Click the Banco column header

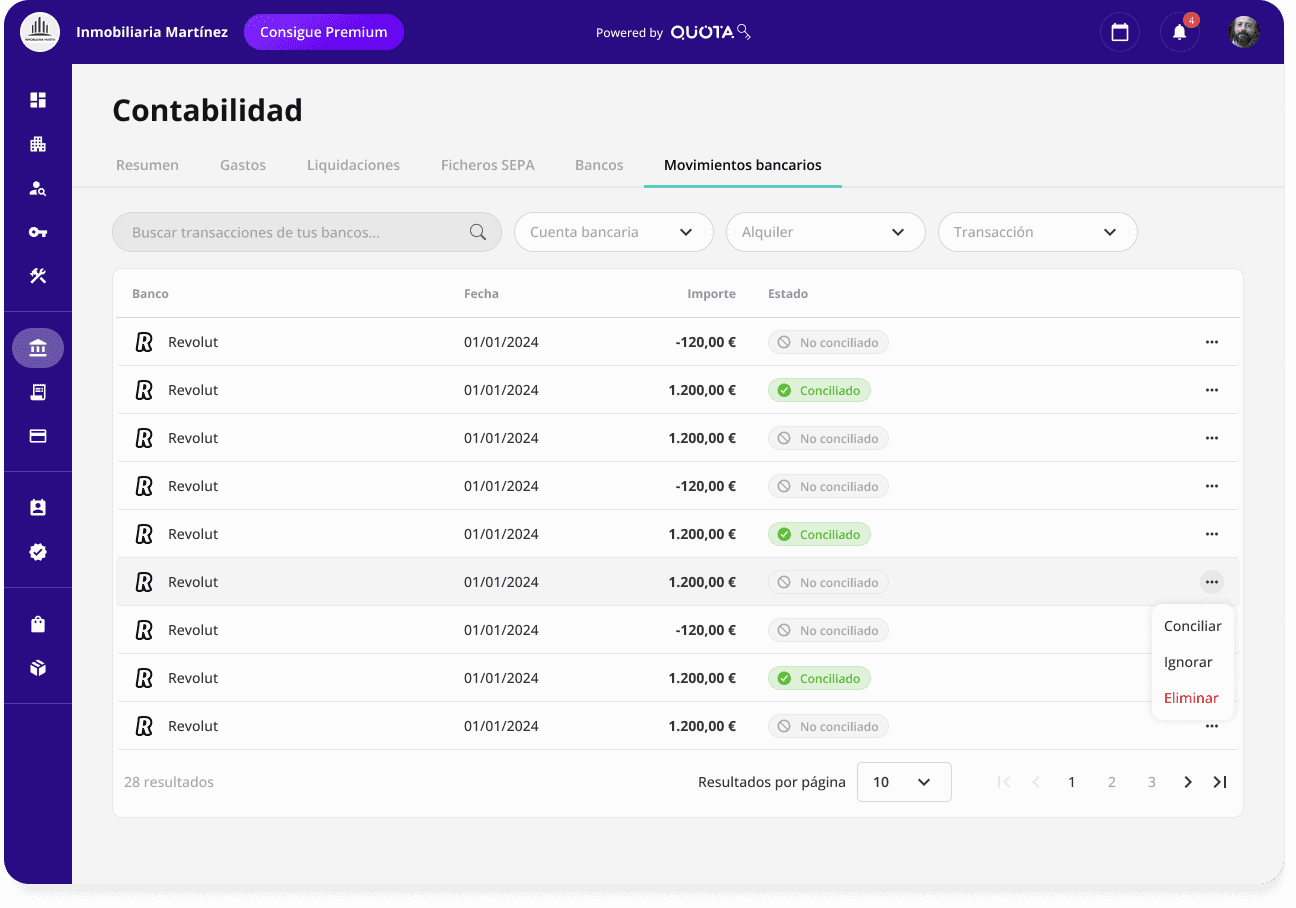pyautogui.click(x=150, y=294)
